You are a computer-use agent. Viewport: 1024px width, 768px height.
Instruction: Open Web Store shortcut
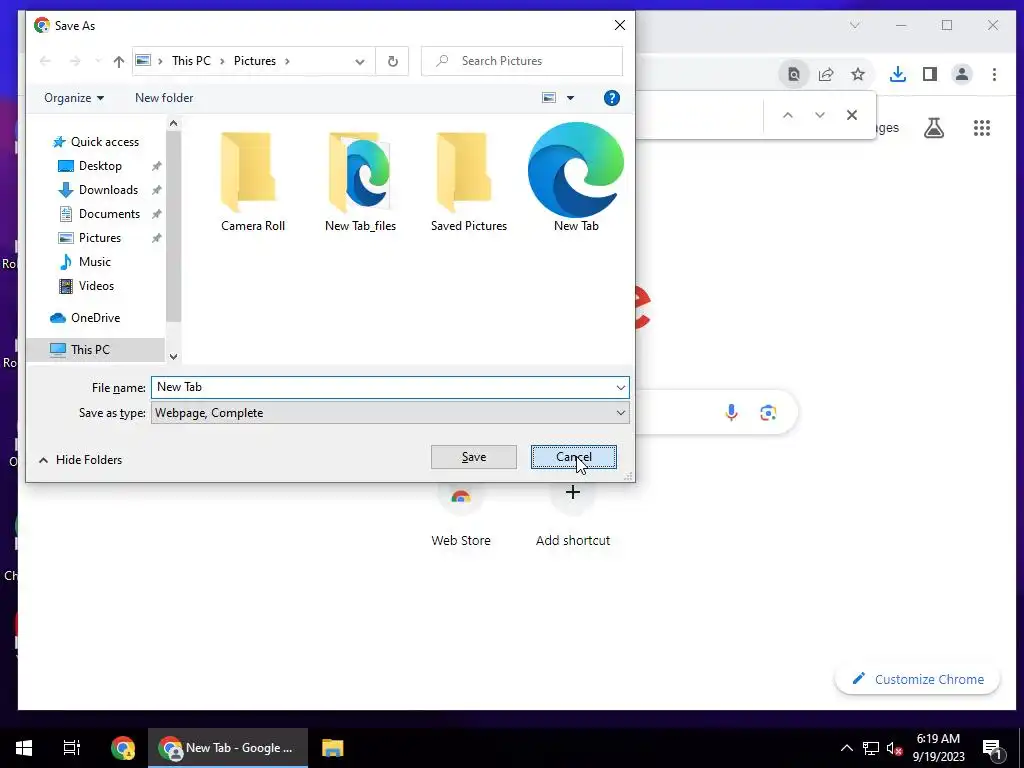click(460, 516)
